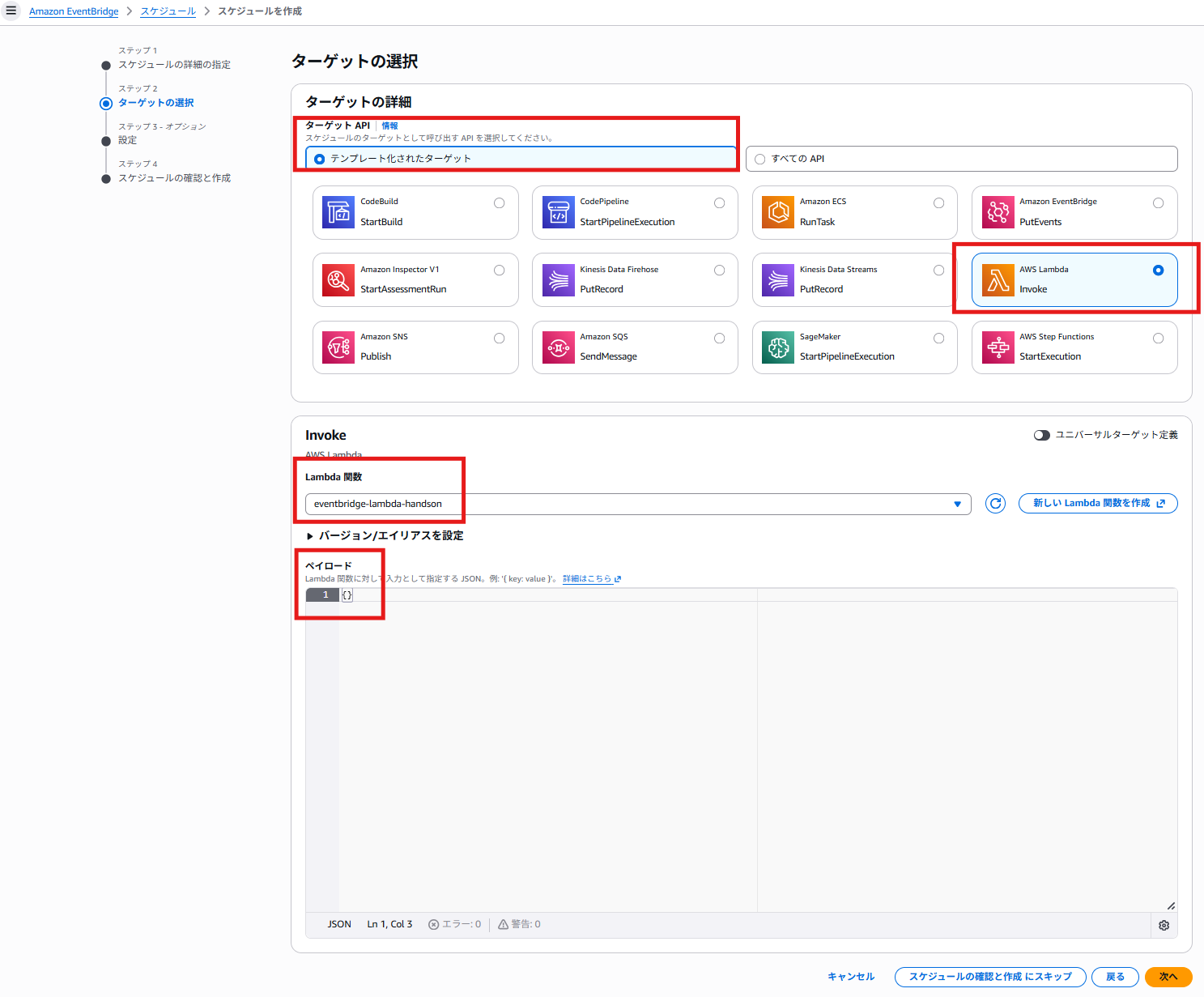Skip to review and create schedule
This screenshot has height=997, width=1204.
990,977
